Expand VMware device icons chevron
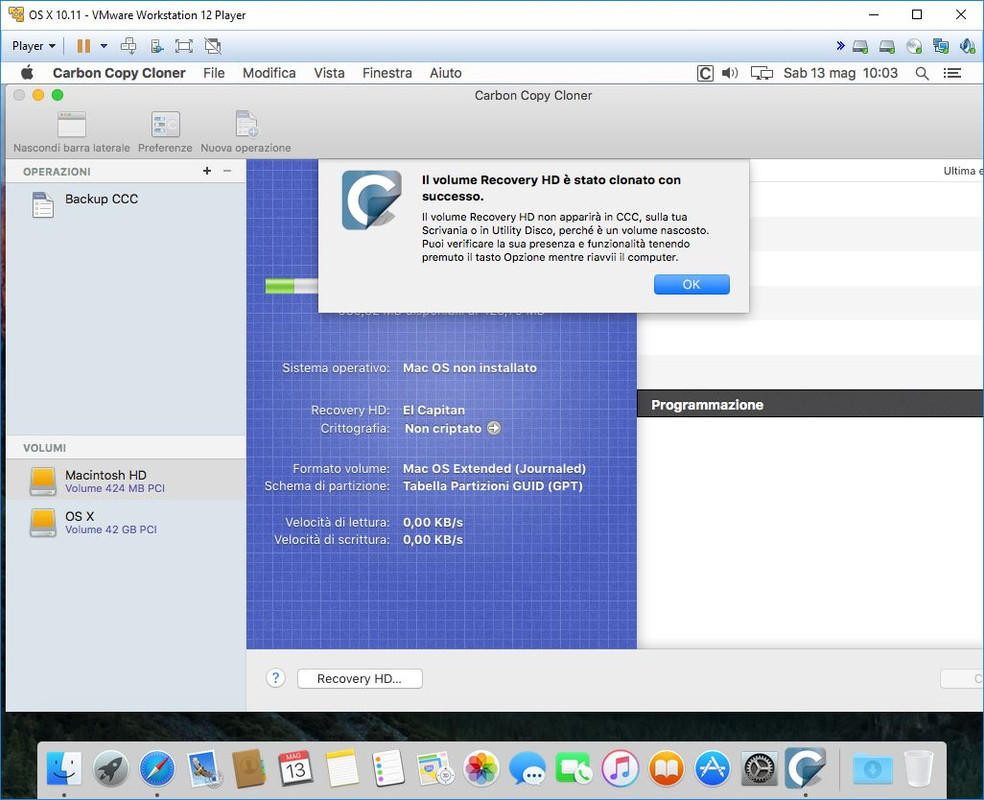The height and width of the screenshot is (800, 984). pos(840,46)
